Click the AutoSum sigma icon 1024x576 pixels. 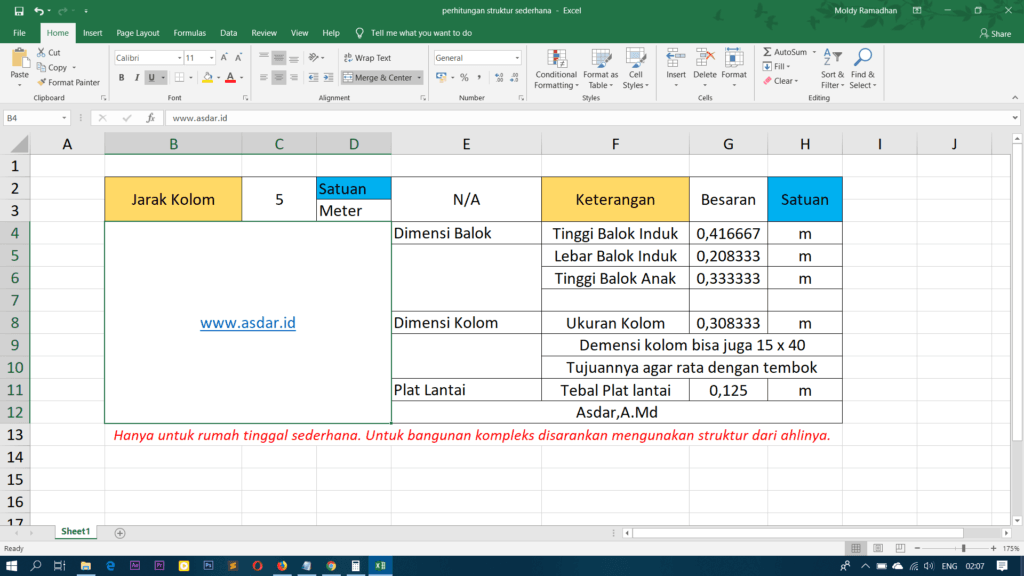[767, 52]
